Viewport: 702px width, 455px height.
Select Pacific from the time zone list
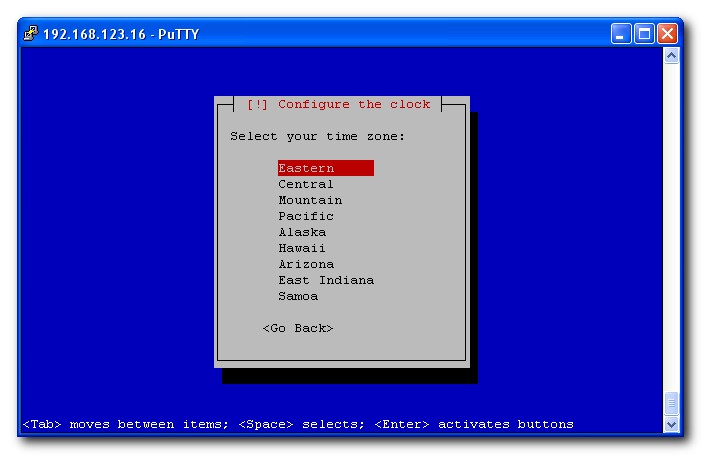[x=306, y=216]
